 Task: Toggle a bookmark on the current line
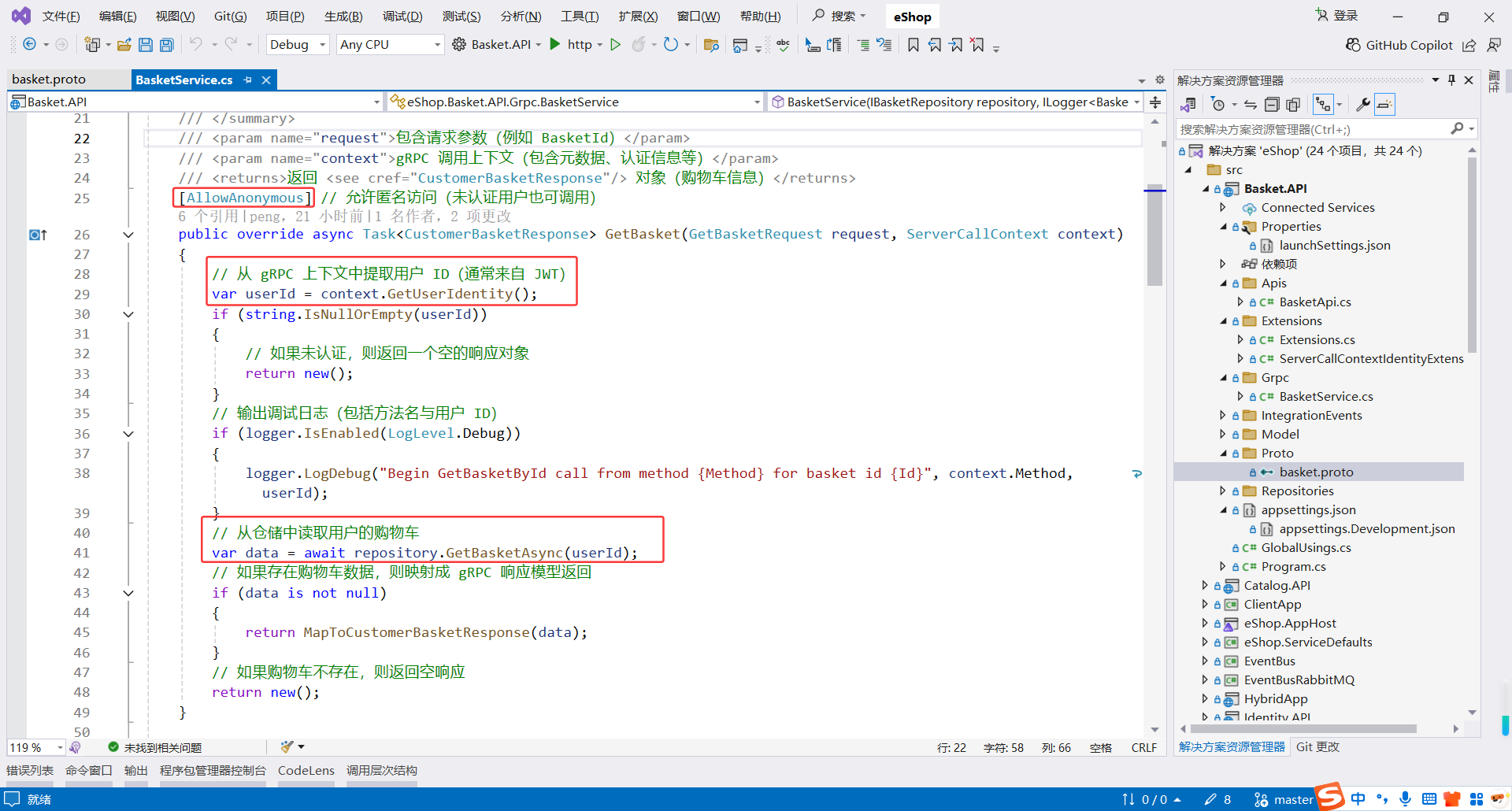pos(913,45)
